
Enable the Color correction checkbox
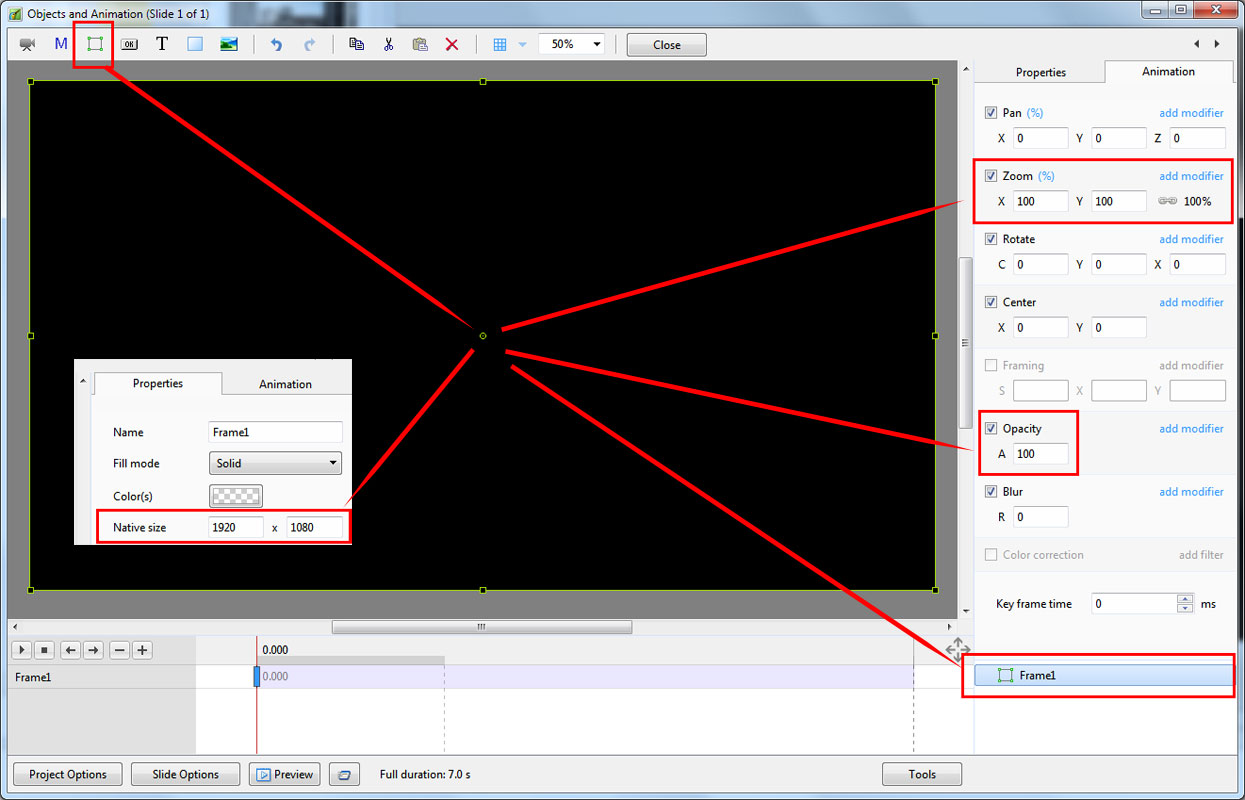pyautogui.click(x=991, y=554)
